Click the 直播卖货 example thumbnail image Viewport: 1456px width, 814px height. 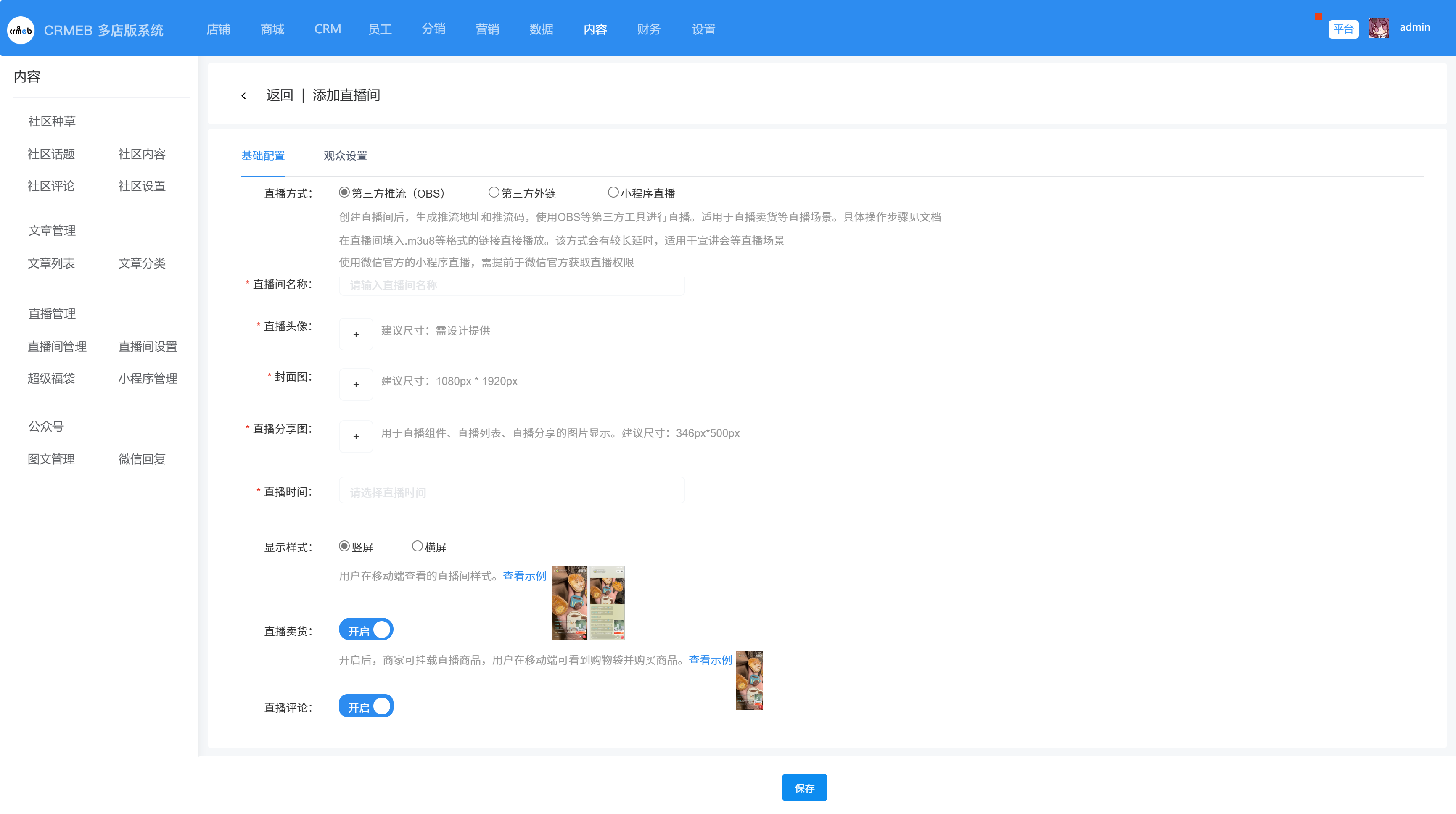(x=749, y=681)
